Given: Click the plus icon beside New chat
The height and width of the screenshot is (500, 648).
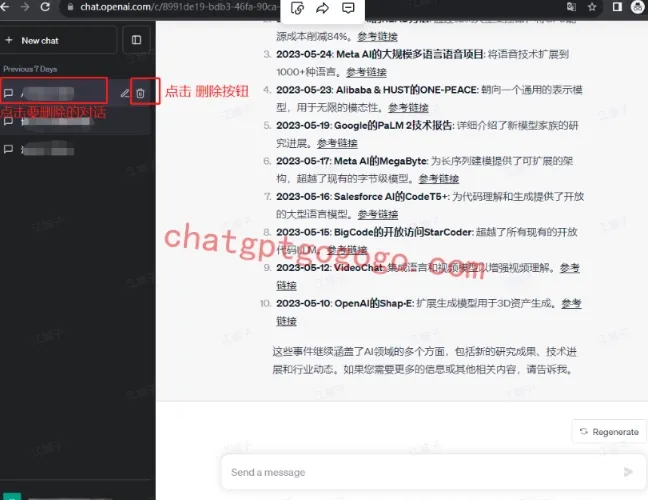Looking at the screenshot, I should pos(9,40).
